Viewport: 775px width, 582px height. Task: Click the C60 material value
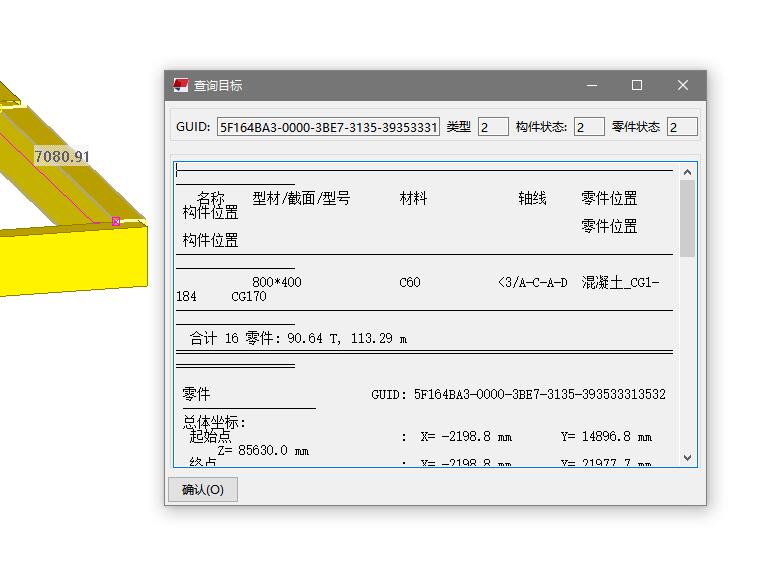click(x=410, y=282)
